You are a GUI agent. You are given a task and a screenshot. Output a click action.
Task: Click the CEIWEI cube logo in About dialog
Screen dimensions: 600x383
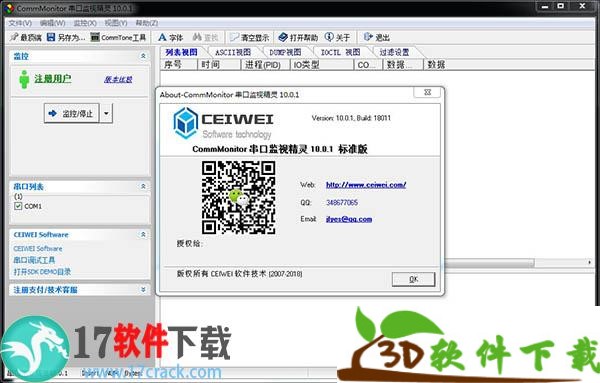[186, 123]
